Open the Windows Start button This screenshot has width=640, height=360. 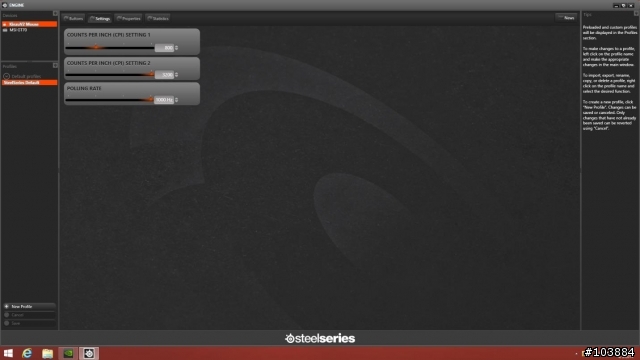[x=8, y=353]
